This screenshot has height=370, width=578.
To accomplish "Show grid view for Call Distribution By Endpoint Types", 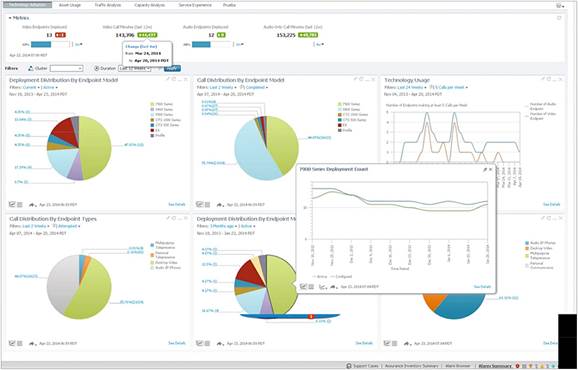I will [20, 343].
